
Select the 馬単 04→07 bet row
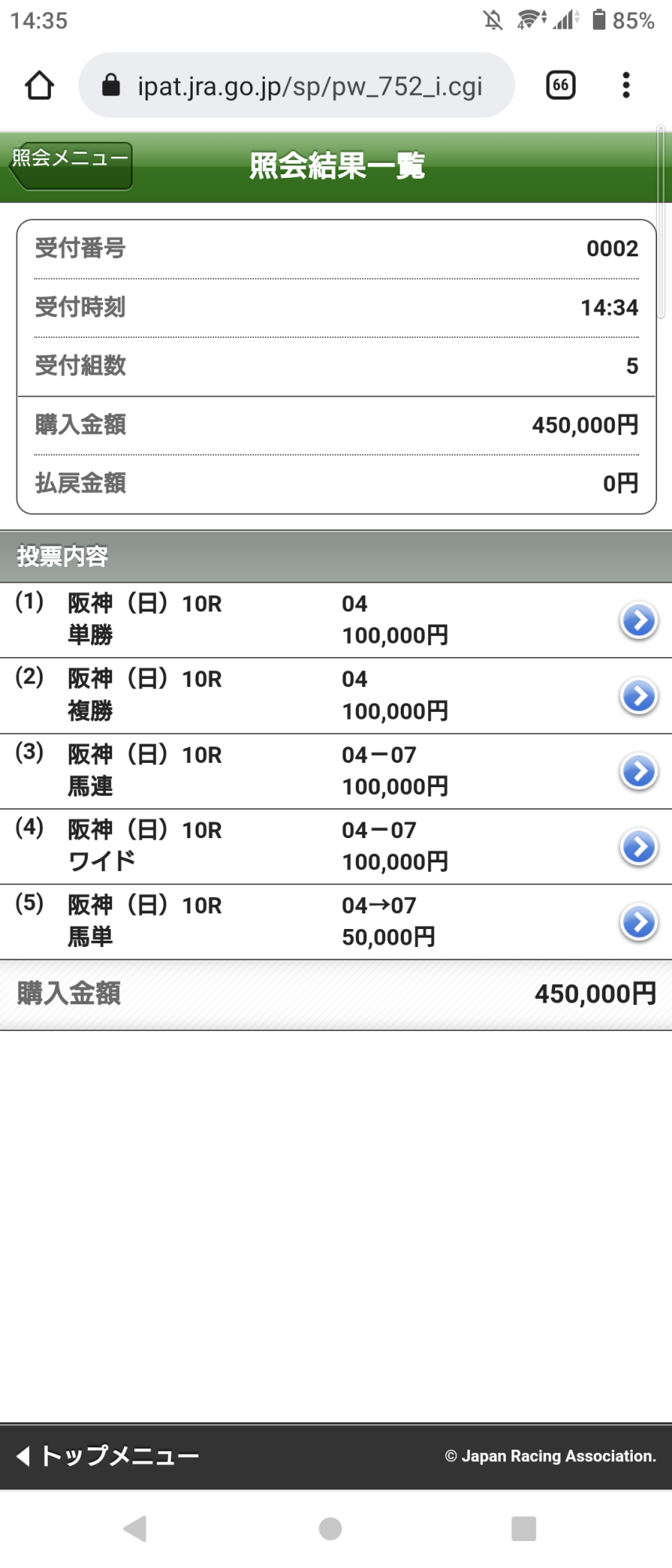336,923
